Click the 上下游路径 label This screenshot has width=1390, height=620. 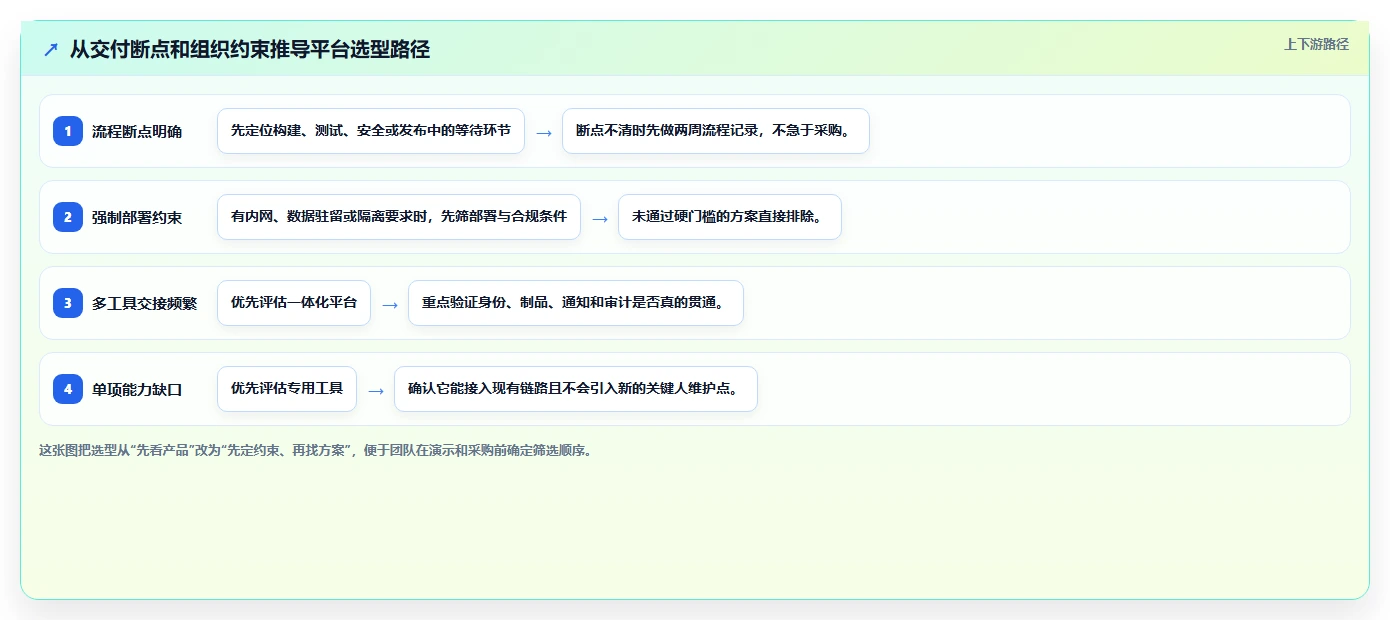click(1316, 44)
